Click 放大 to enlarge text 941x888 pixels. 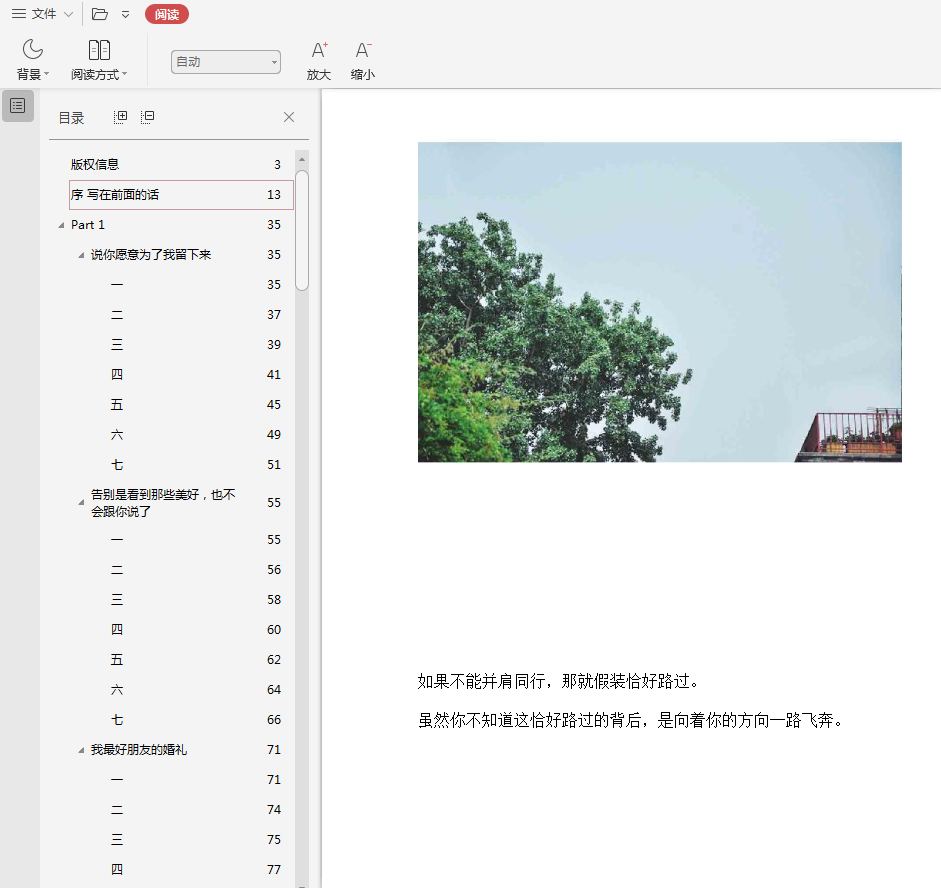(x=319, y=60)
